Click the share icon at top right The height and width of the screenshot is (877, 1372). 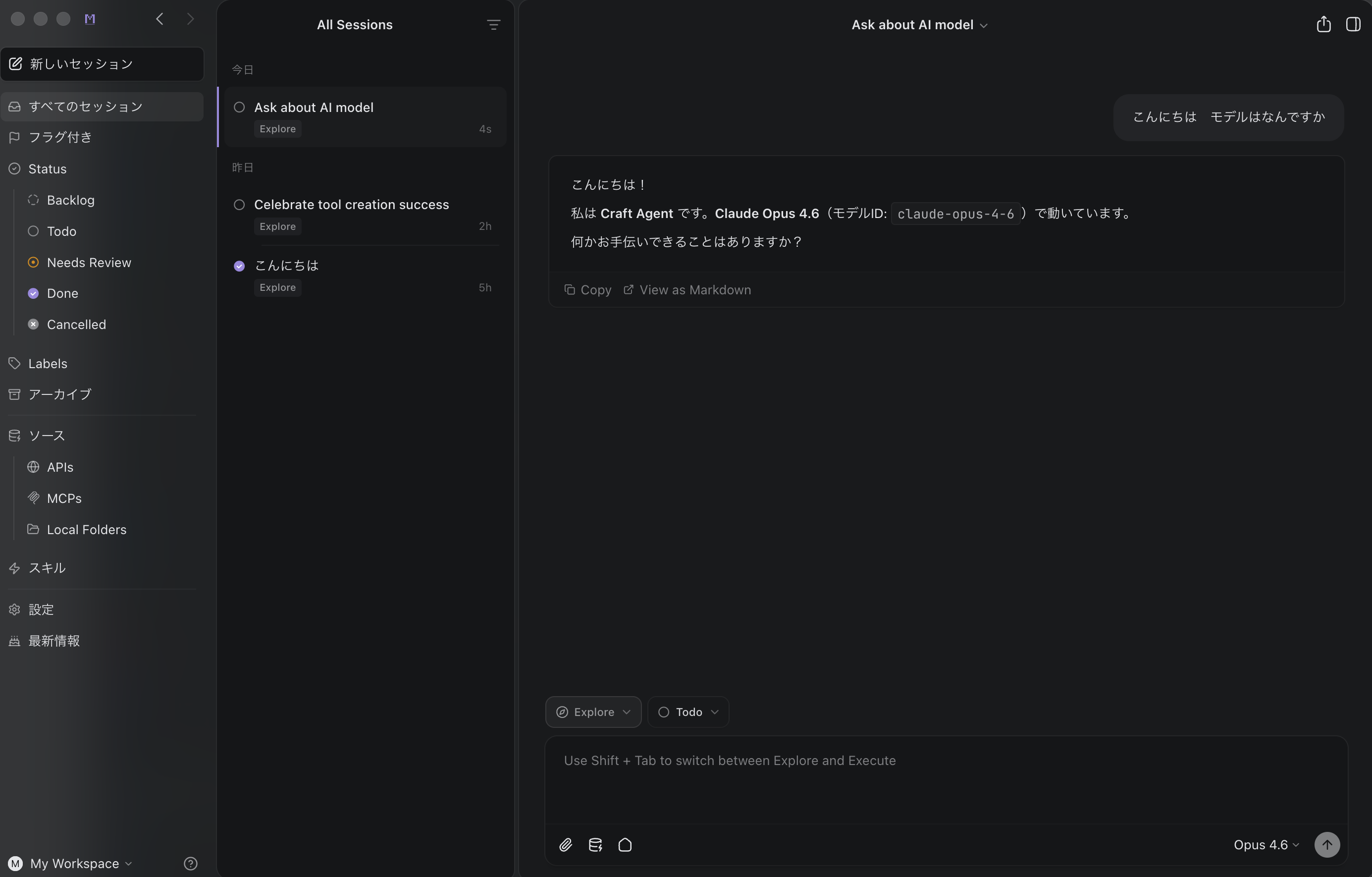click(1323, 24)
